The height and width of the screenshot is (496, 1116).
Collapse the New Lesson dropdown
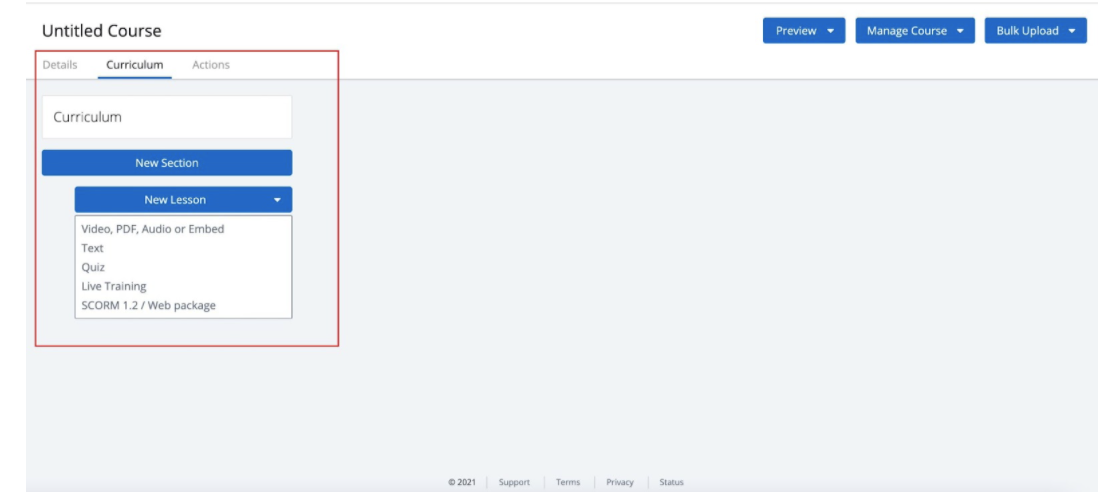pos(183,200)
